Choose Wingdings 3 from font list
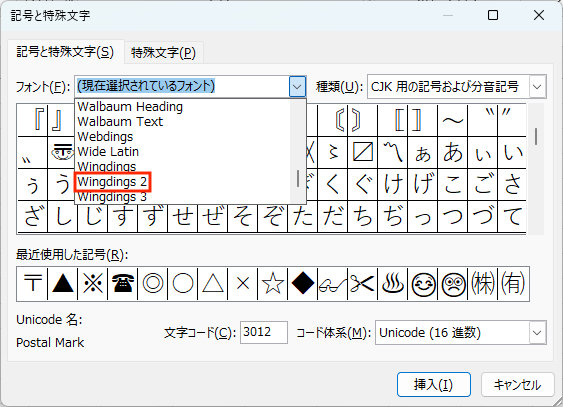Viewport: 563px width, 407px height. tap(112, 197)
